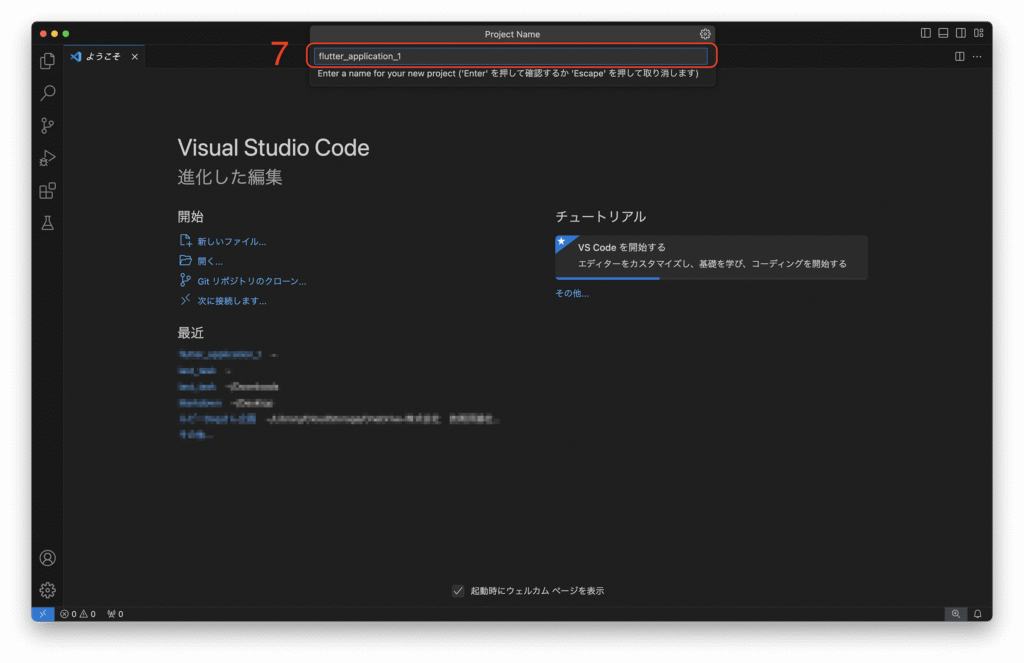
Task: Open the Explorer view in the activity bar
Action: (x=48, y=61)
